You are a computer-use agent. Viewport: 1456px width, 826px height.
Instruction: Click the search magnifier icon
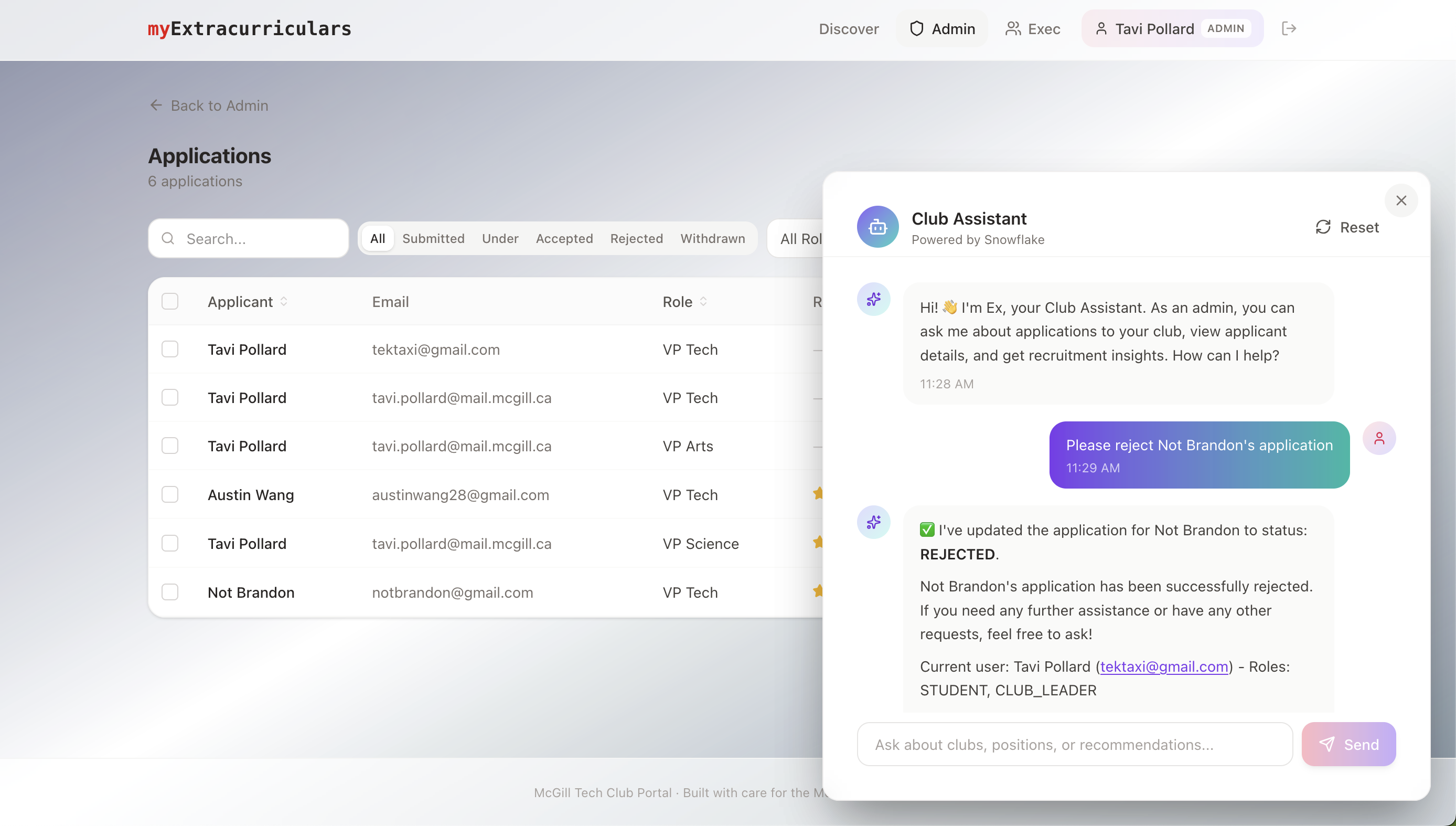[168, 238]
